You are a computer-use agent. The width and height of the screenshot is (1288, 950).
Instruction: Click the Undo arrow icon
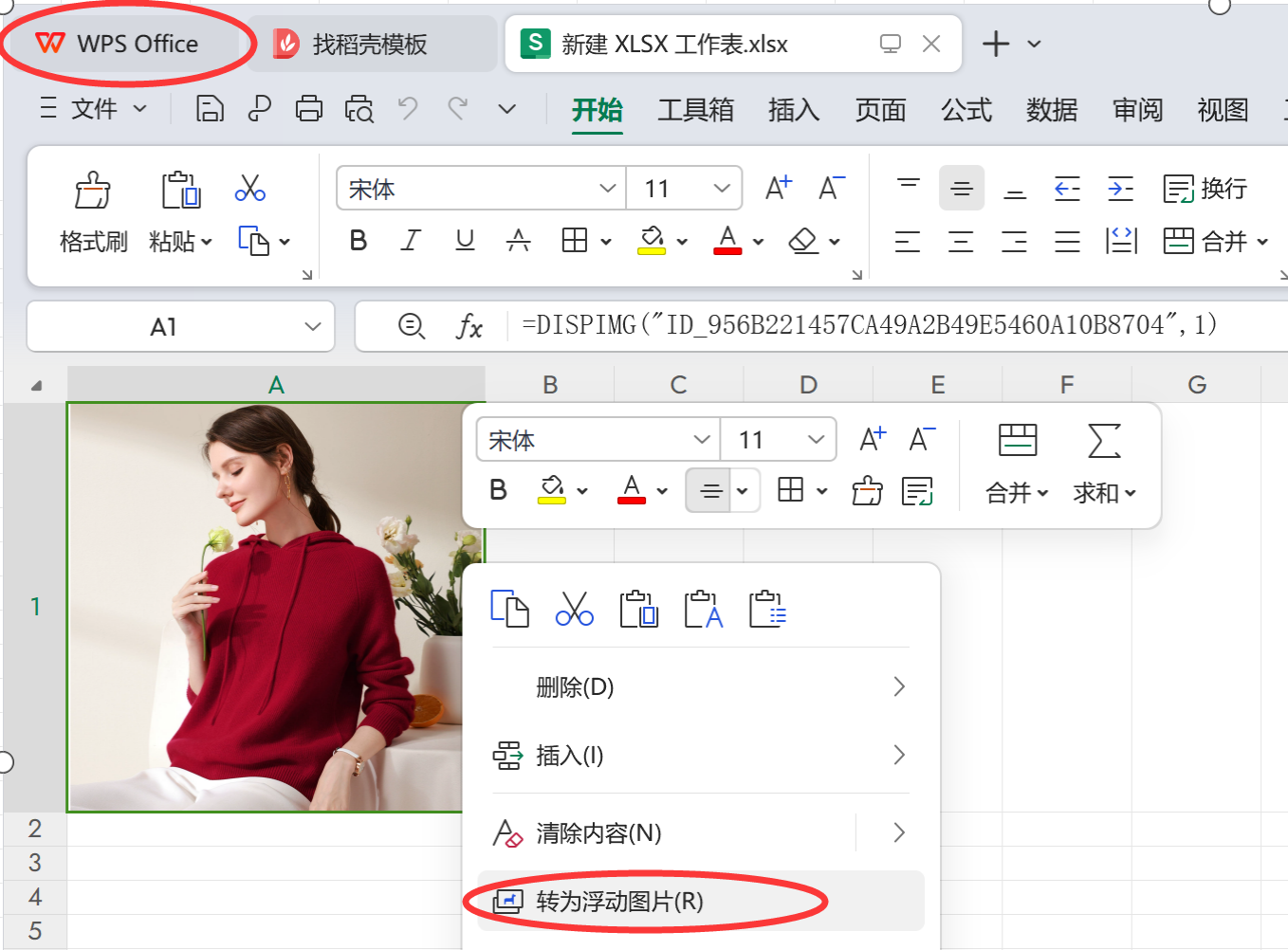pos(408,109)
